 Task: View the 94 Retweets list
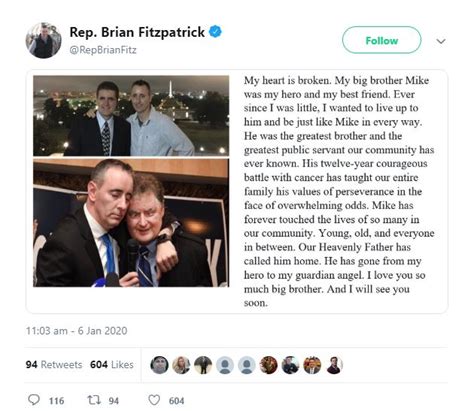pos(54,365)
